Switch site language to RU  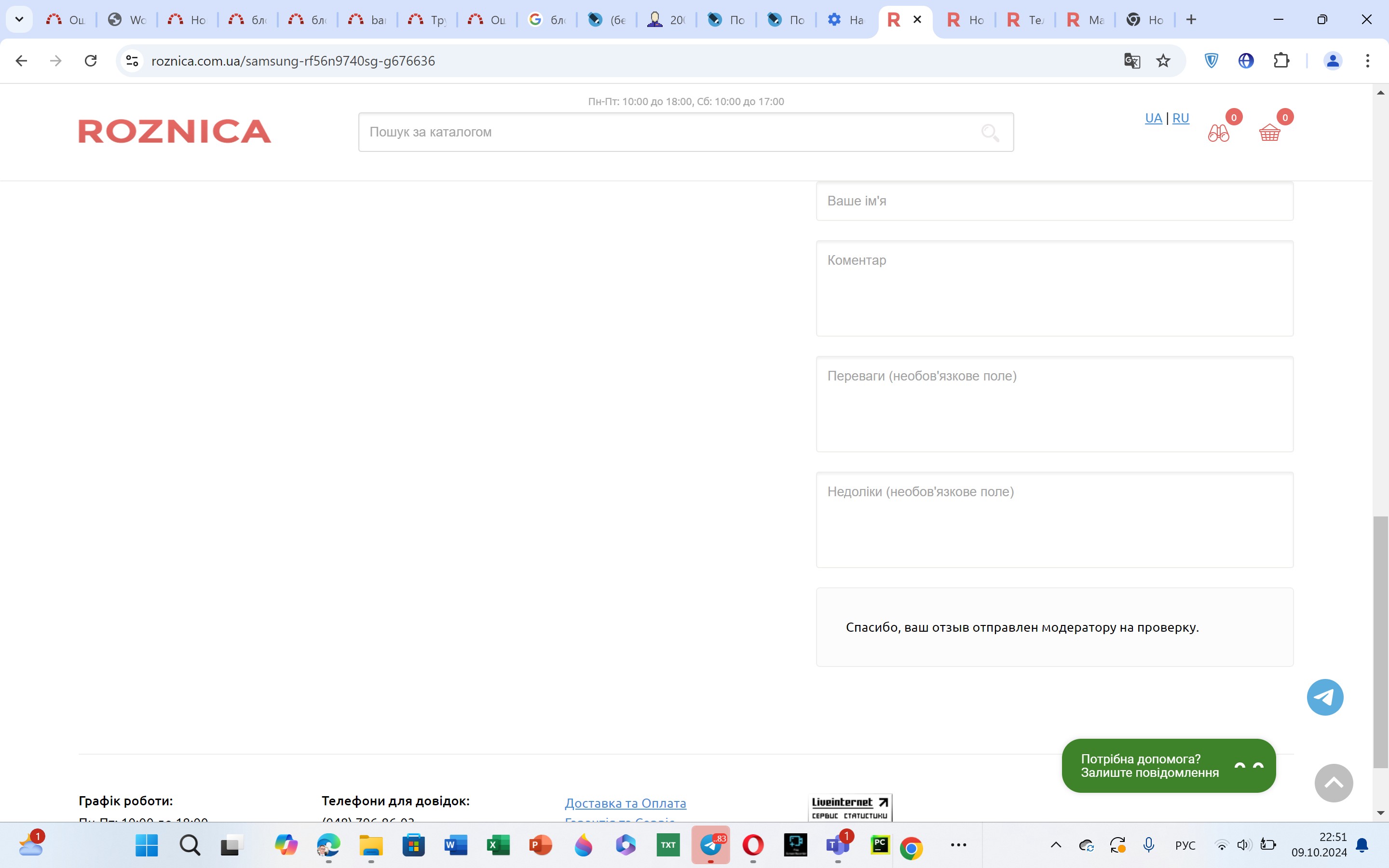coord(1180,118)
